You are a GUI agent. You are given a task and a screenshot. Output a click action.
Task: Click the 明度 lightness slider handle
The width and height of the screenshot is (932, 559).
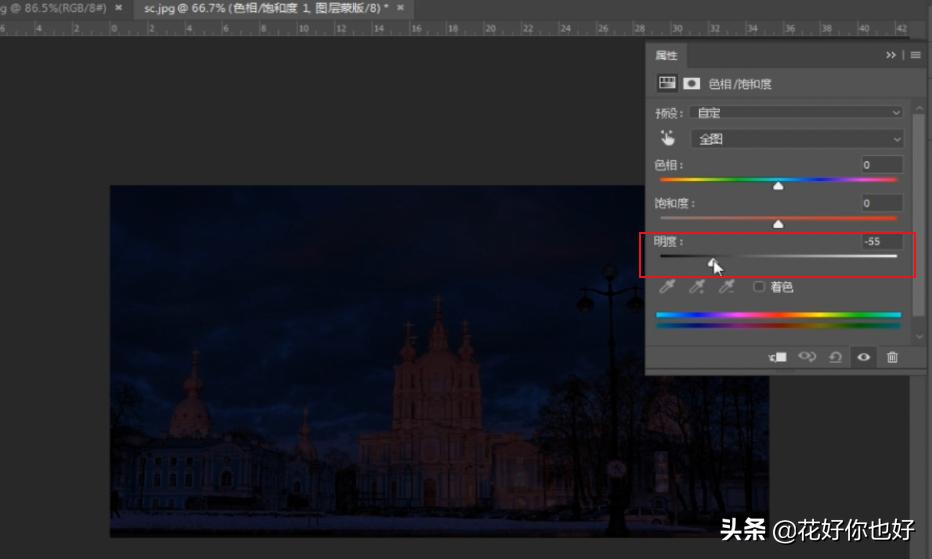tap(713, 263)
